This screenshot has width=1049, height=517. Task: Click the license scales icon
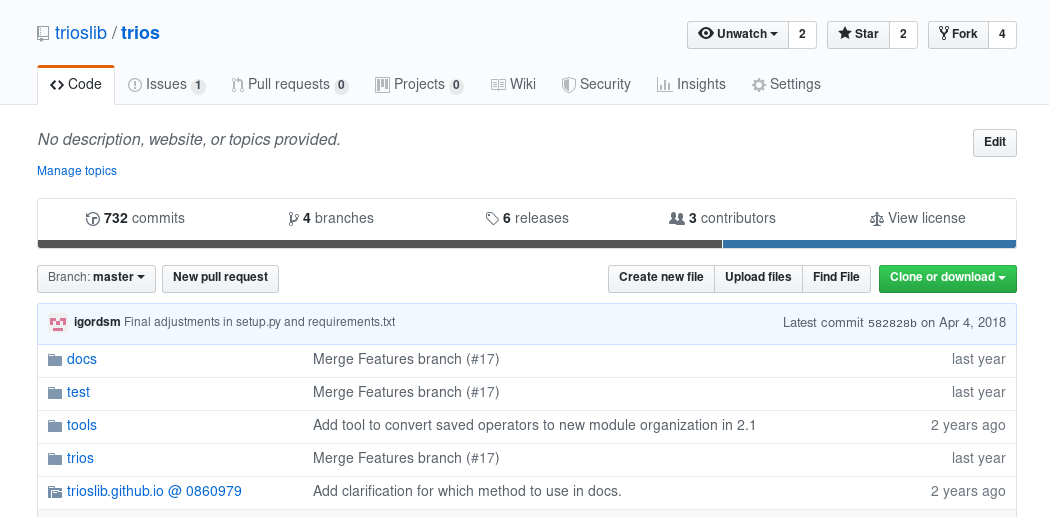(876, 219)
